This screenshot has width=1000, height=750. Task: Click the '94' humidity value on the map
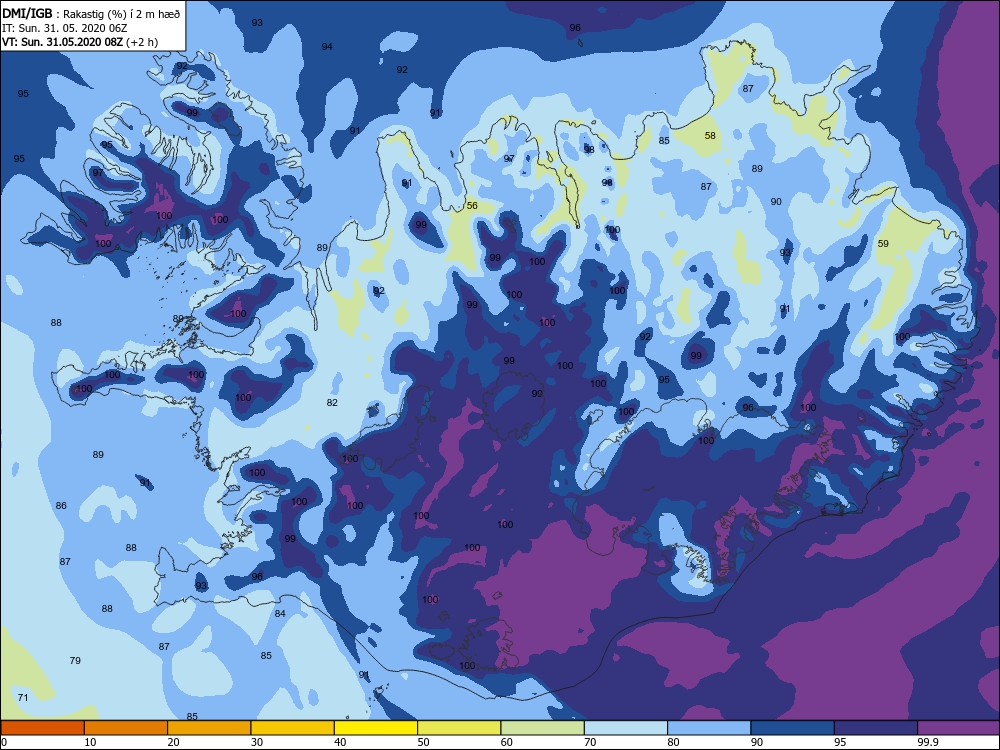pos(327,47)
